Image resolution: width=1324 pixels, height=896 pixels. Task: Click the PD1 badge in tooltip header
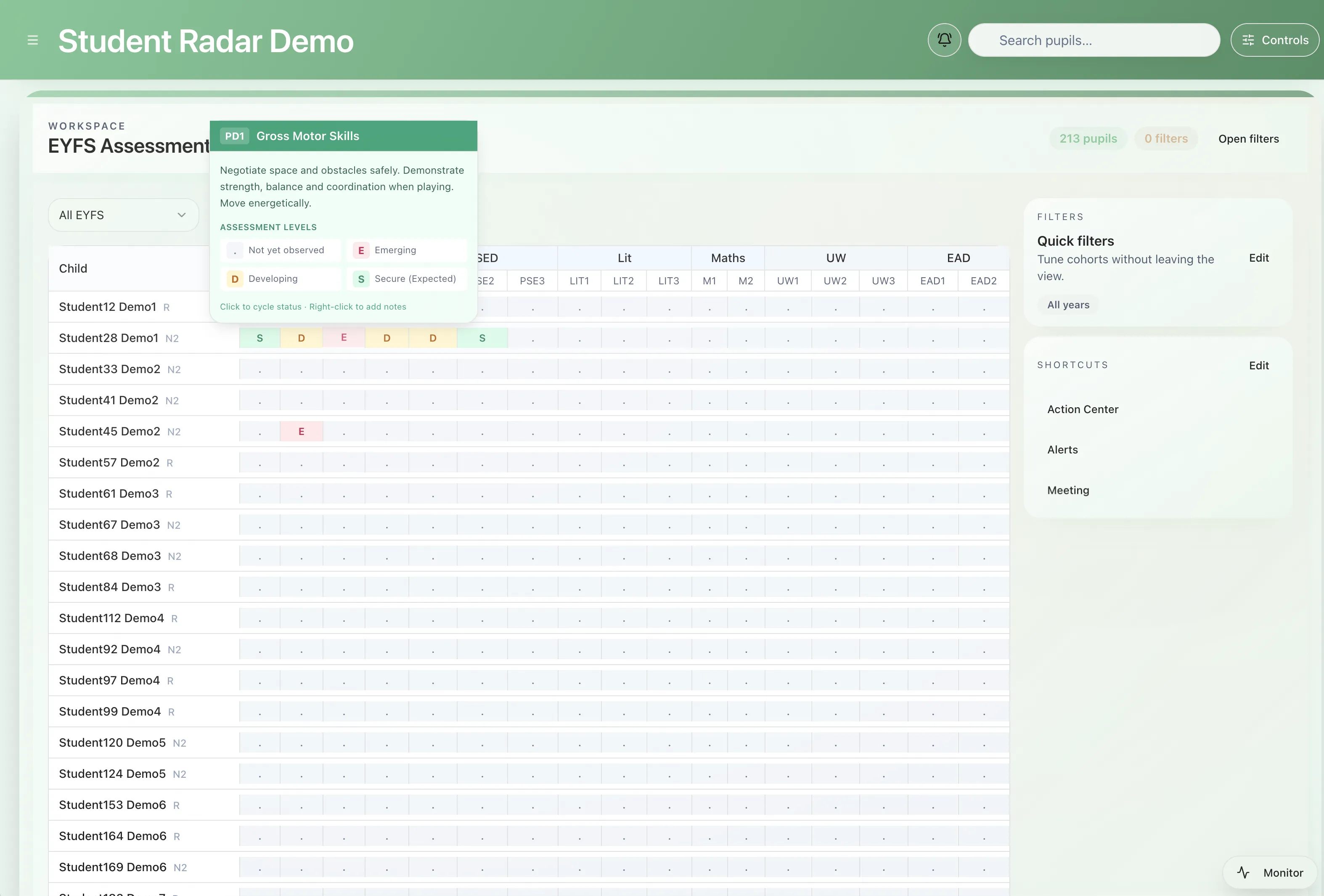pos(234,136)
